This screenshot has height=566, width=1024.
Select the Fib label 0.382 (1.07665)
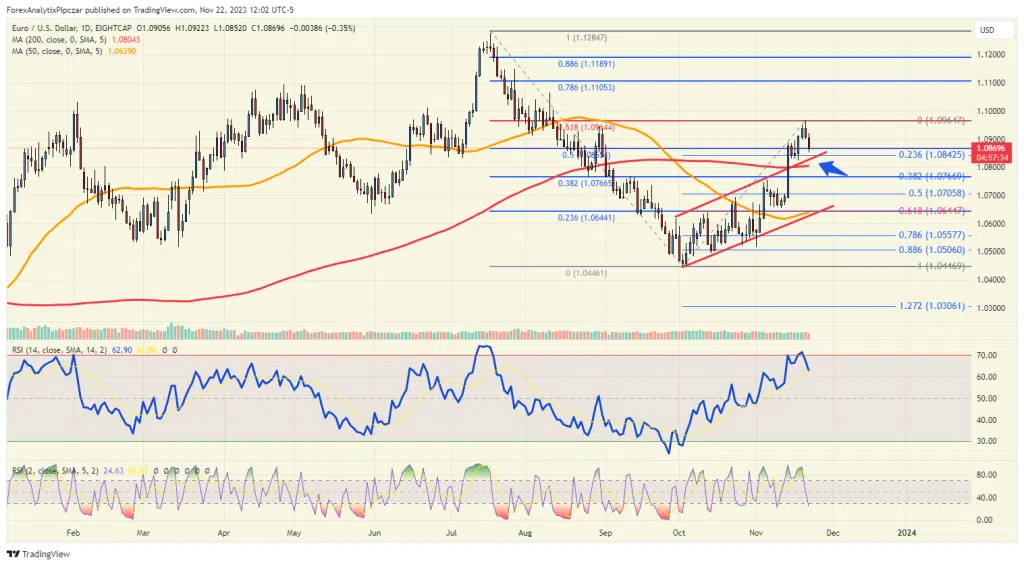pos(586,184)
